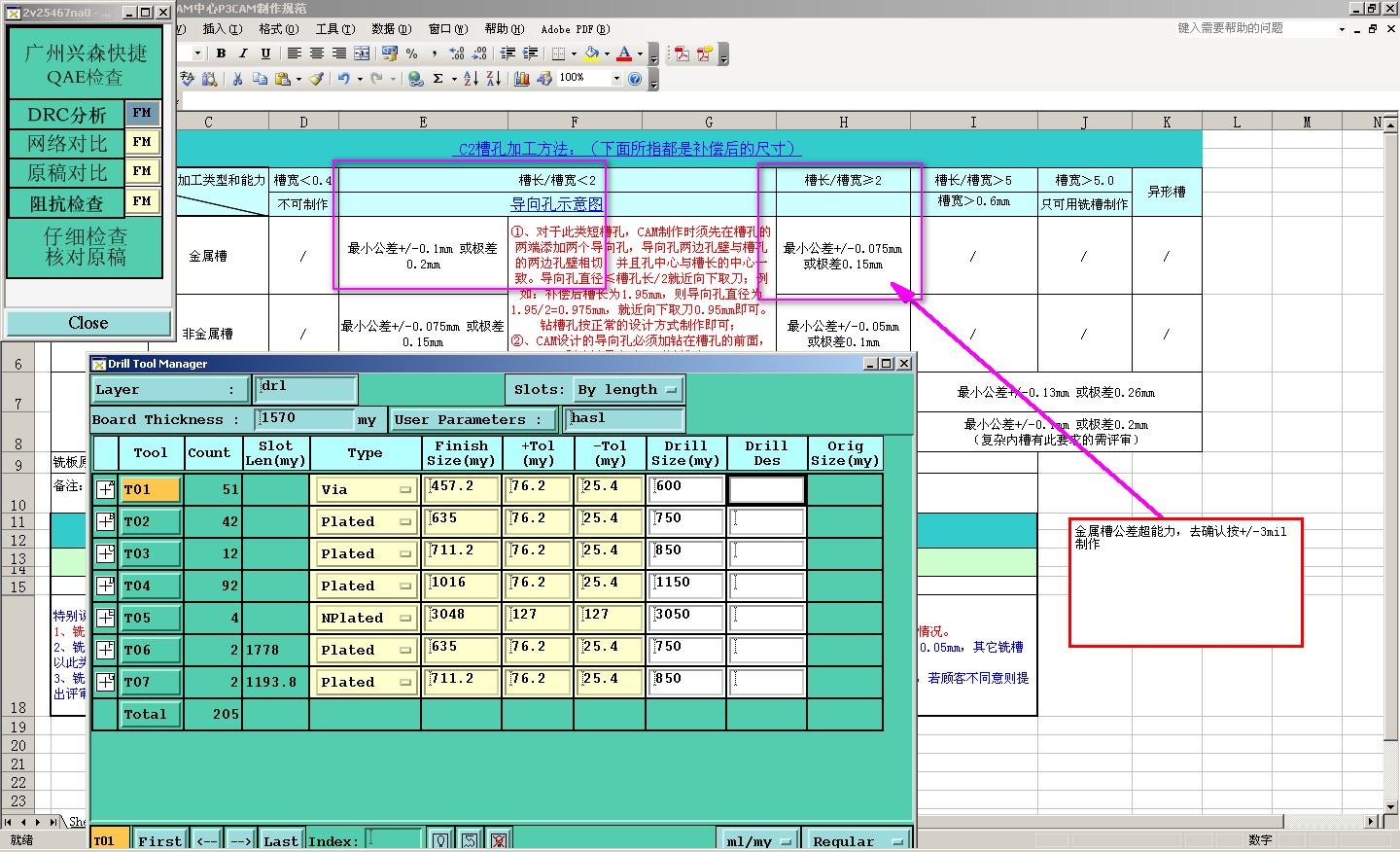Click the 仔细检查核对原稿 button
The width and height of the screenshot is (1400, 852).
click(85, 247)
